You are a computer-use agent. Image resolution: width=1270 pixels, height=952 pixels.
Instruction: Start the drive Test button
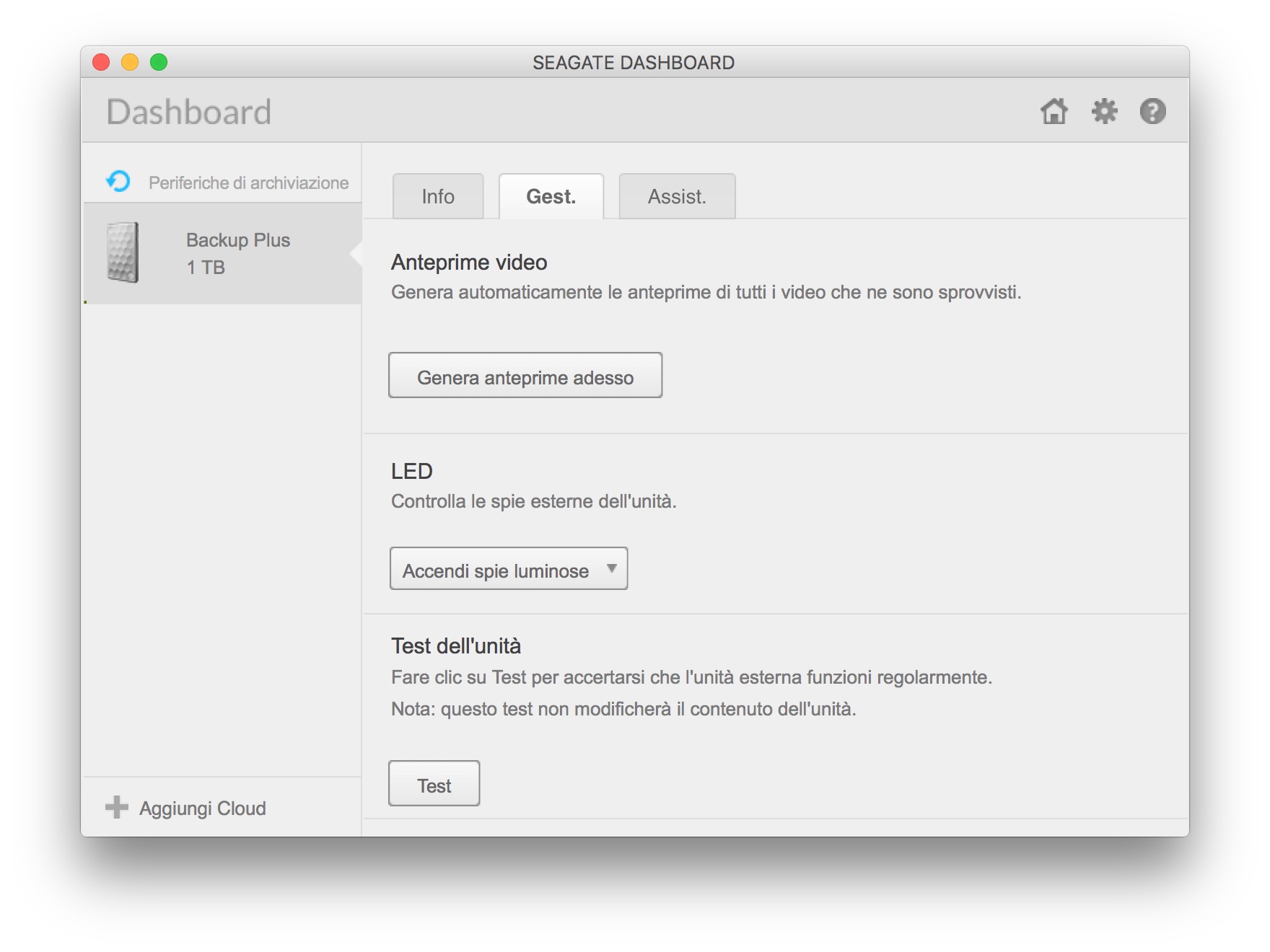tap(434, 784)
